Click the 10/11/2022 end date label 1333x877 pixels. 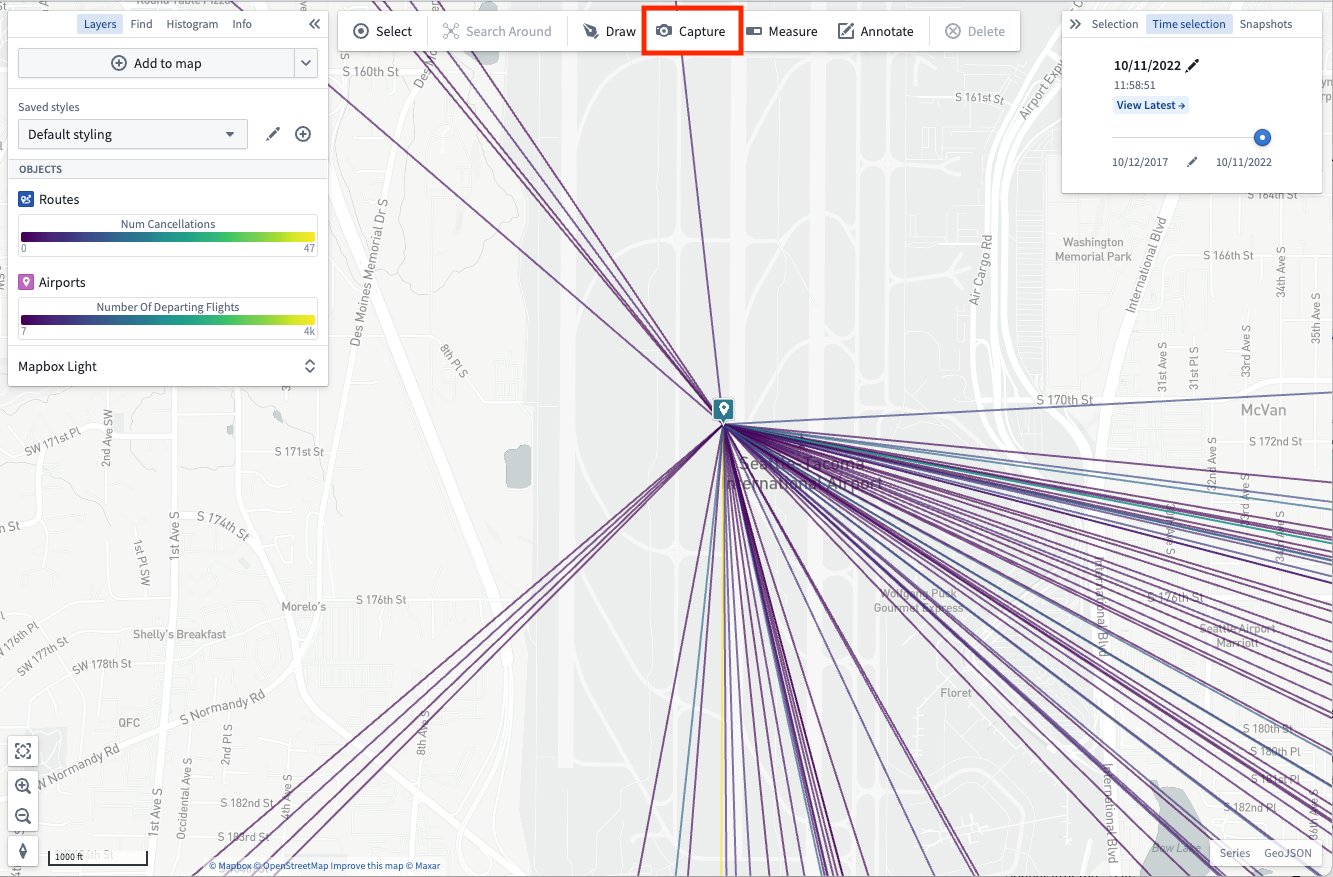[1243, 162]
